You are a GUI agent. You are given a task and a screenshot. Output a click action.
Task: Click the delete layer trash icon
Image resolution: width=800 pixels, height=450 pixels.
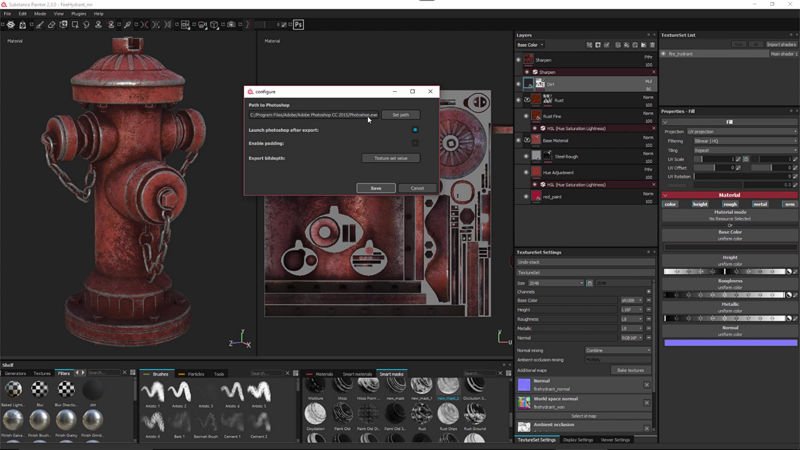pos(652,45)
